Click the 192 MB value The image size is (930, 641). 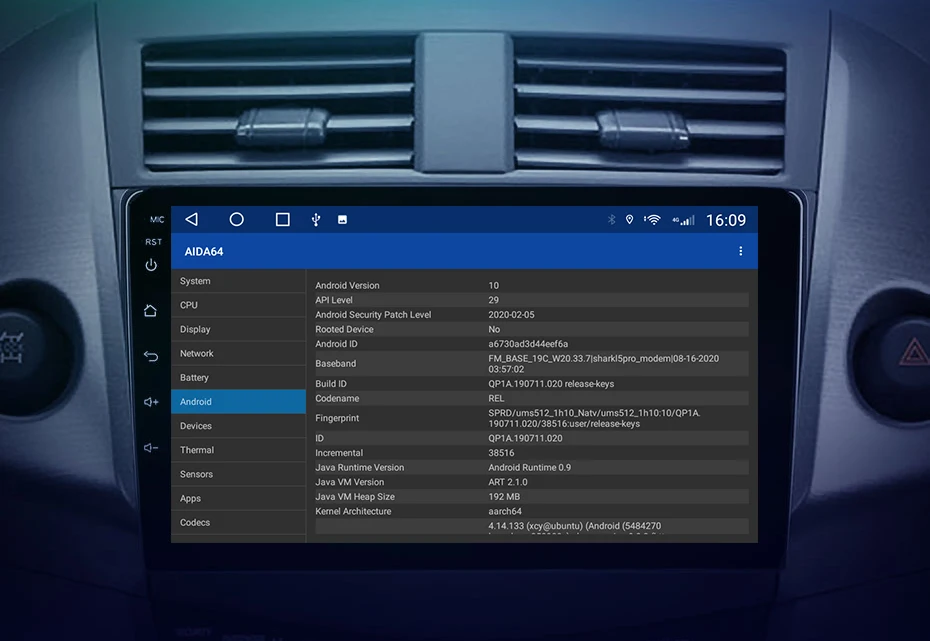(504, 497)
